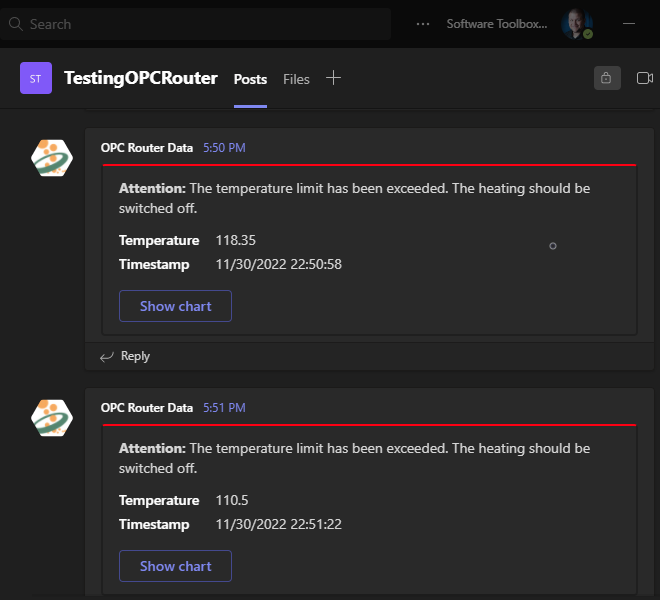Click OPC Router Data sender of 5:51 PM post
660x600 pixels.
pos(146,408)
